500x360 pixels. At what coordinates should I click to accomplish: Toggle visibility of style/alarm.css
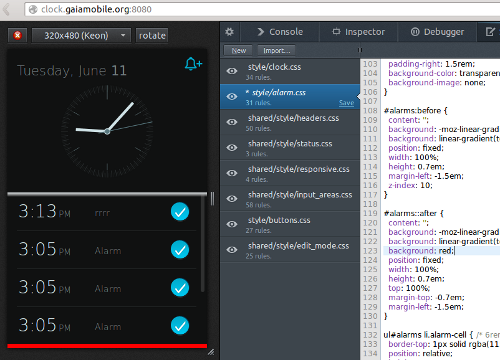coord(232,97)
